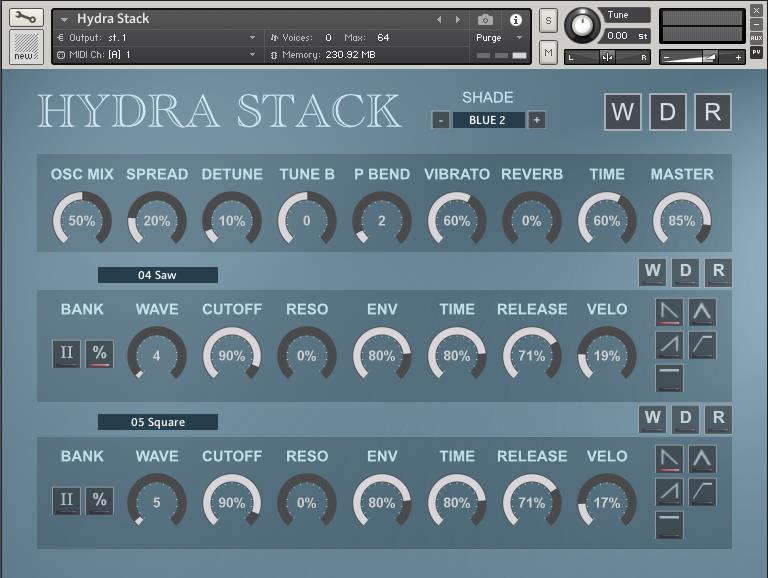Toggle the PV button

pyautogui.click(x=756, y=52)
